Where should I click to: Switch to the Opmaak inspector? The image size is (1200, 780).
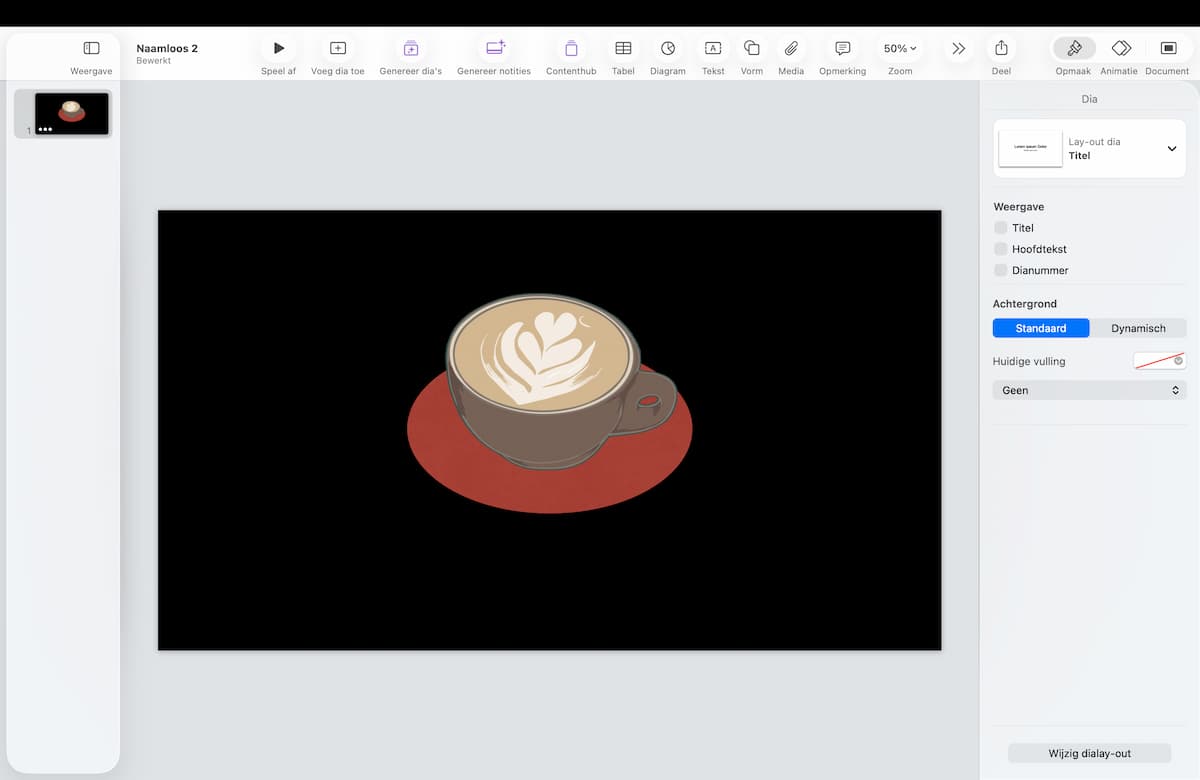click(1074, 48)
